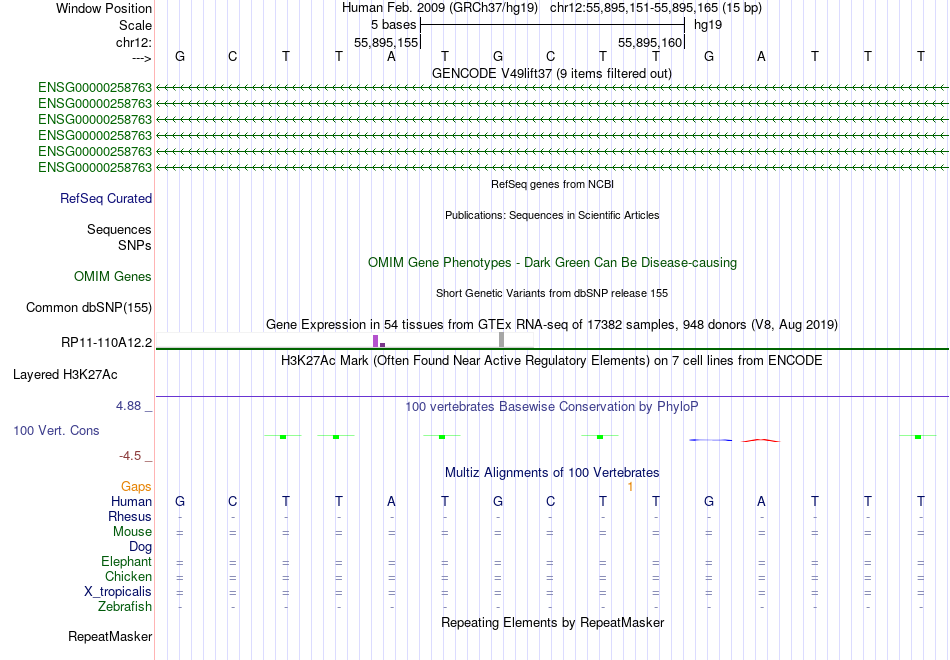950x660 pixels.
Task: Click the Window Position track label
Action: coord(104,8)
